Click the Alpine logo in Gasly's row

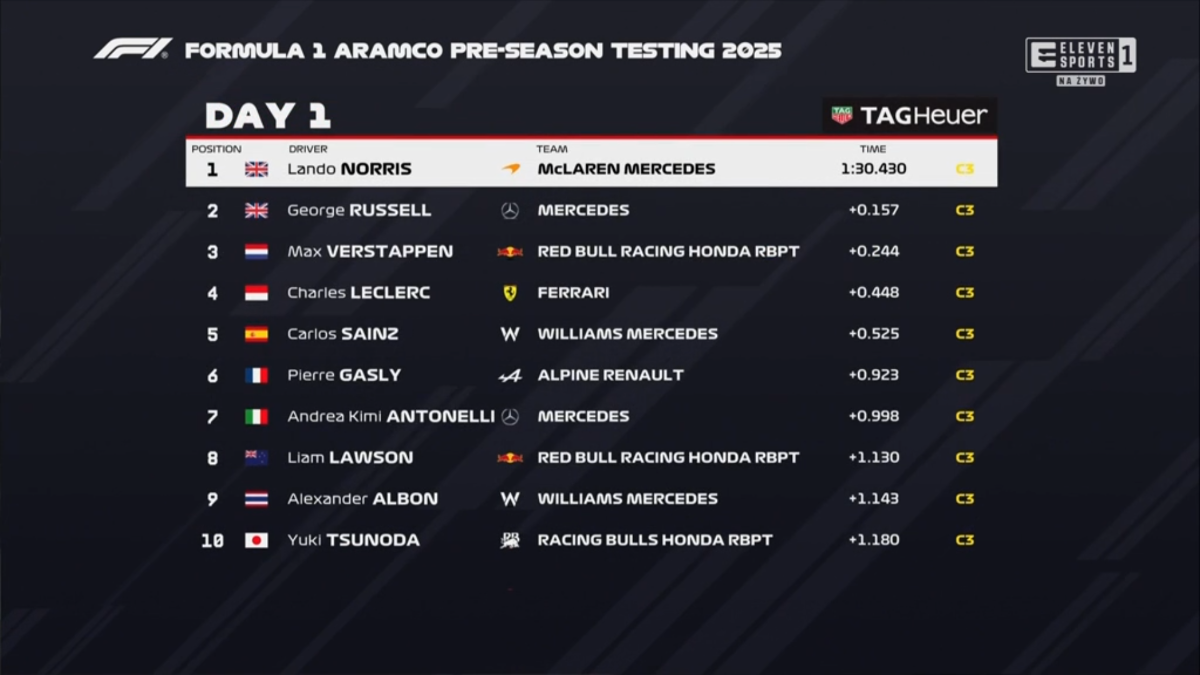510,375
